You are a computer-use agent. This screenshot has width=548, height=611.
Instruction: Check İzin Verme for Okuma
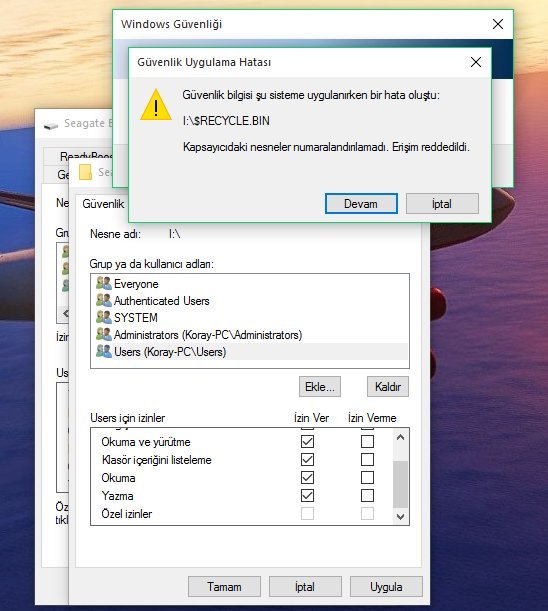click(x=367, y=478)
